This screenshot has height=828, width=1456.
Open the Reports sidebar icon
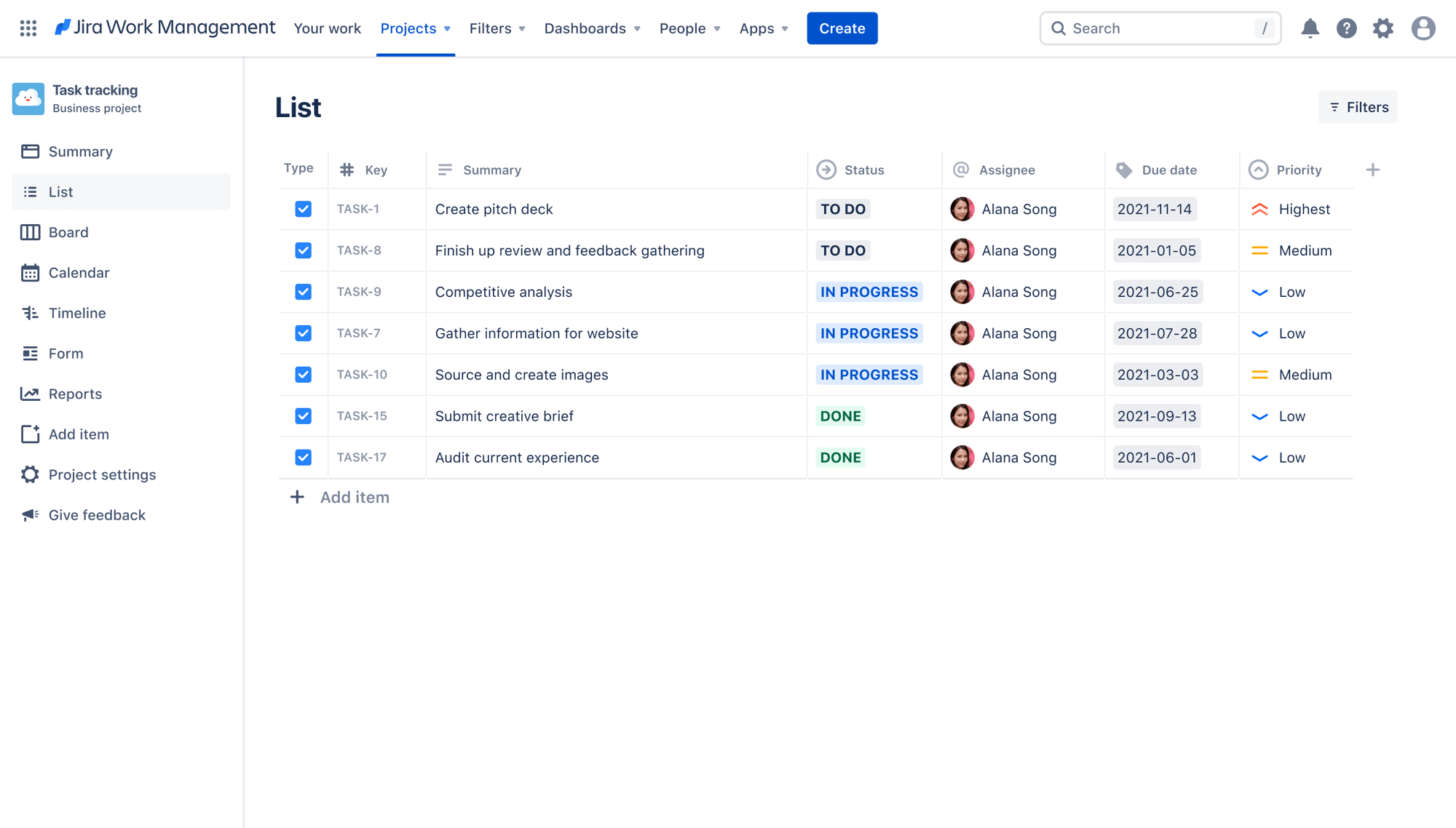29,393
